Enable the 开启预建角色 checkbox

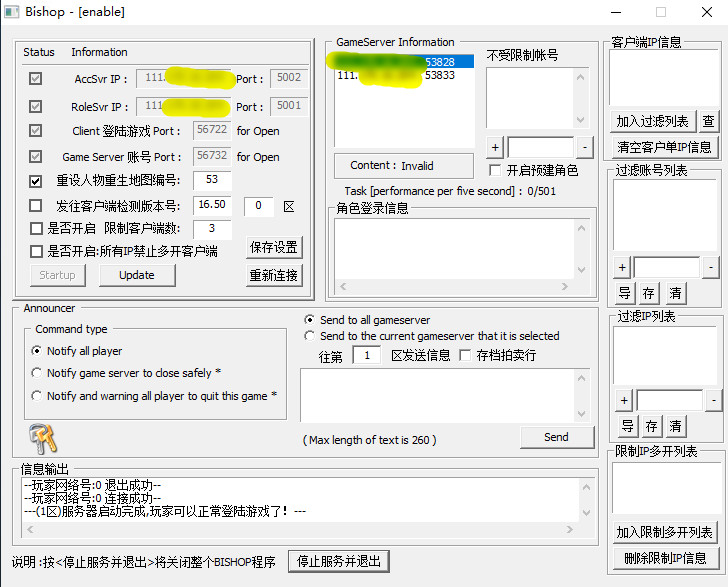click(x=494, y=170)
